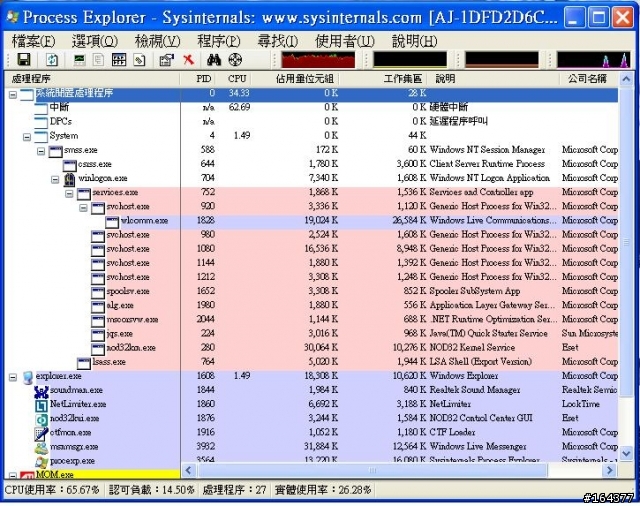Select the DPCs row

(x=311, y=122)
